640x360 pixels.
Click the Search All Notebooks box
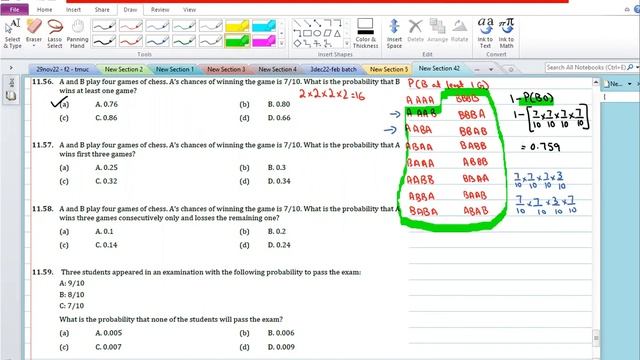pos(585,67)
